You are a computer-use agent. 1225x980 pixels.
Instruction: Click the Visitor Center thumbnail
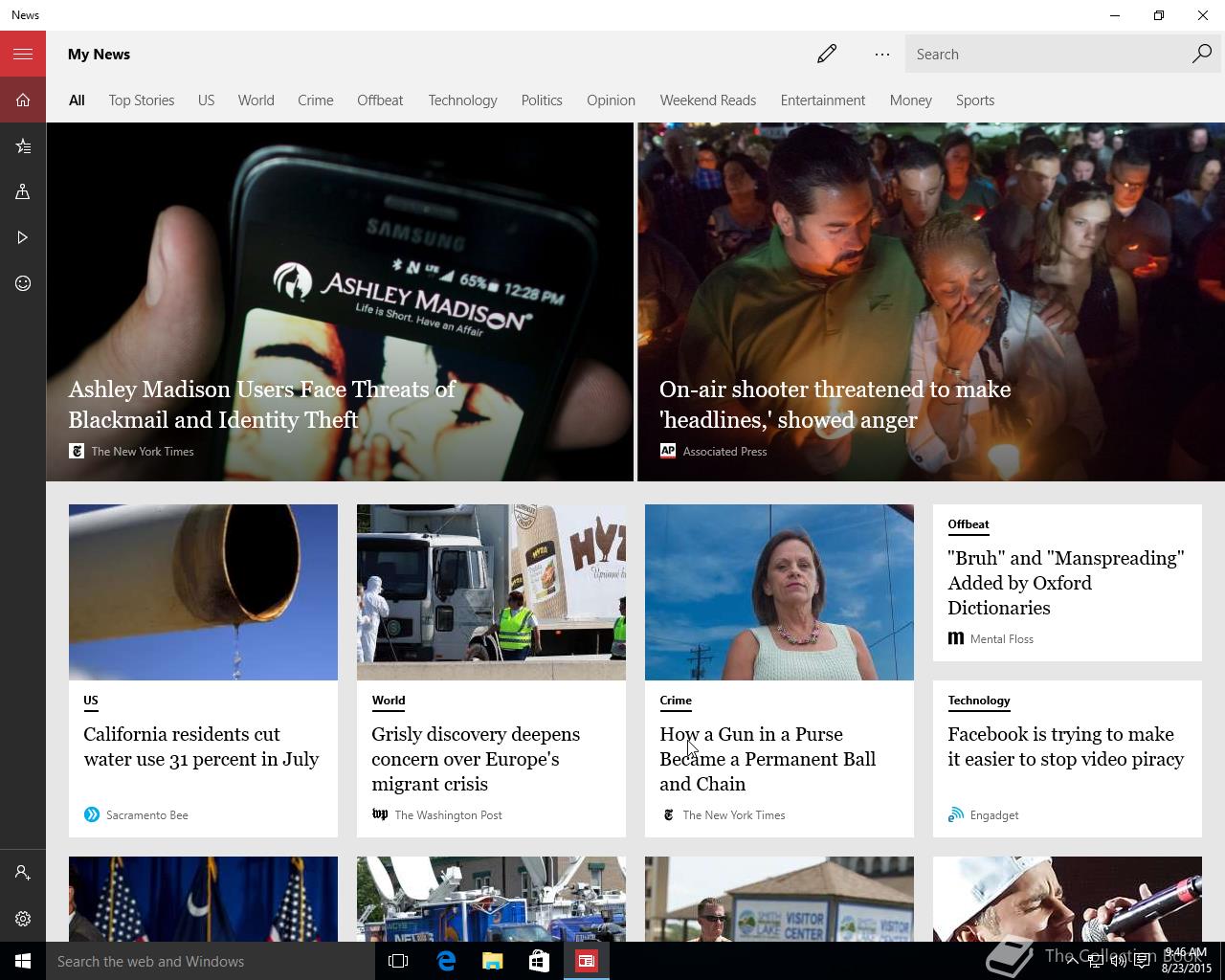coord(779,899)
